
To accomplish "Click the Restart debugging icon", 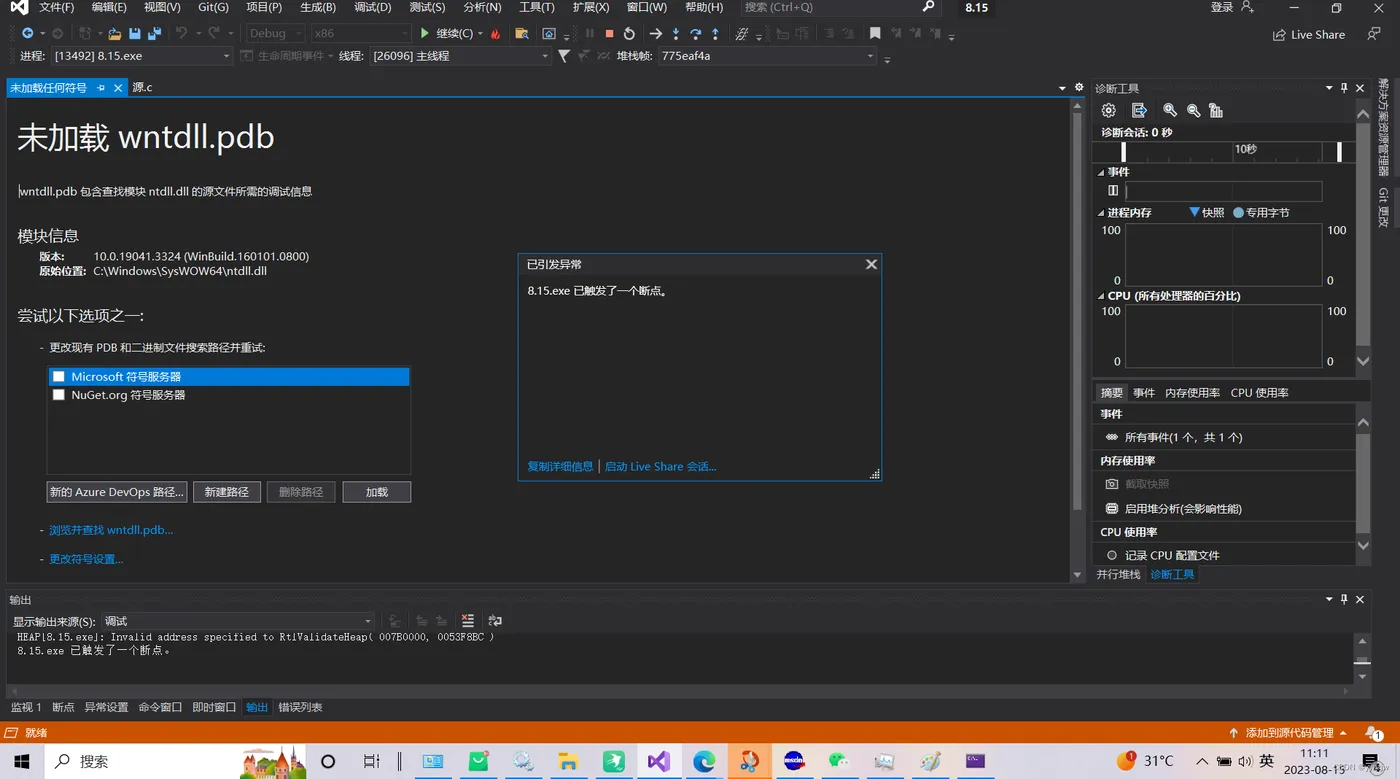I will tap(629, 34).
